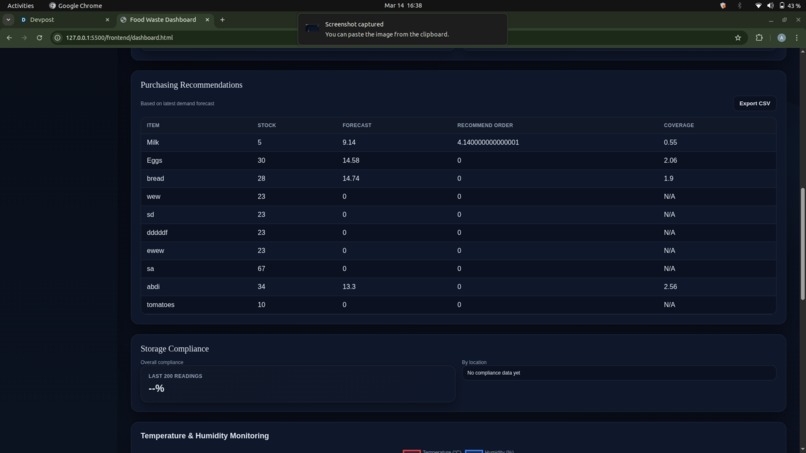Click the Milk coverage value 0.55
This screenshot has height=453, width=806.
click(670, 142)
